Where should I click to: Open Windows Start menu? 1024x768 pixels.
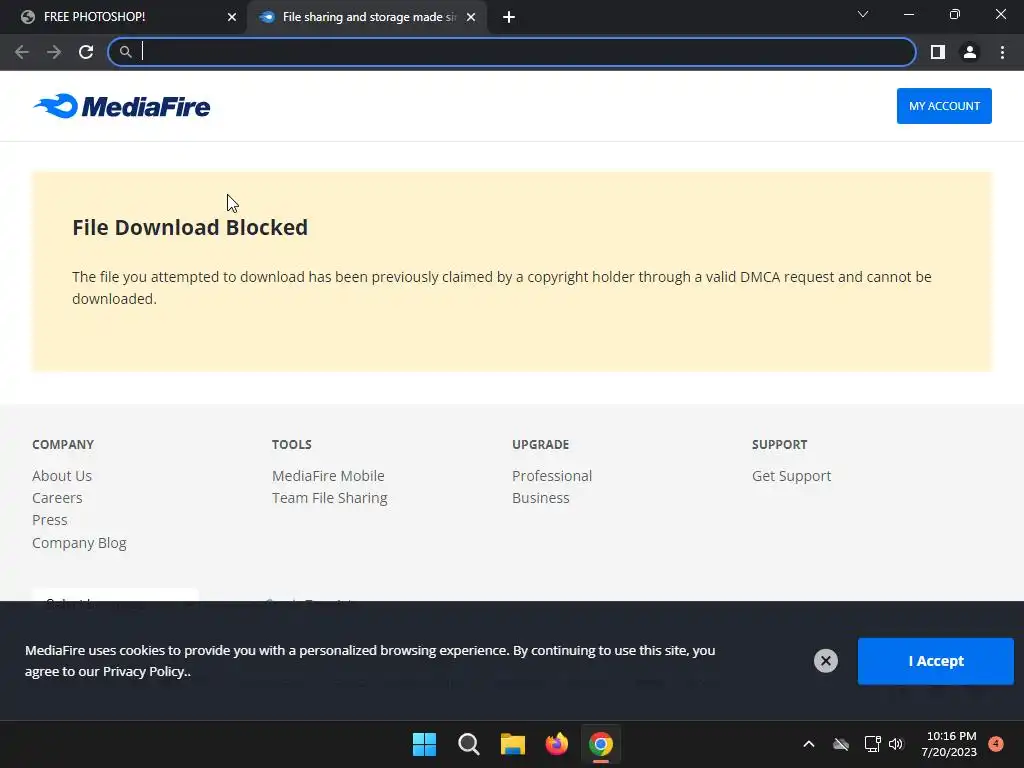(x=424, y=744)
